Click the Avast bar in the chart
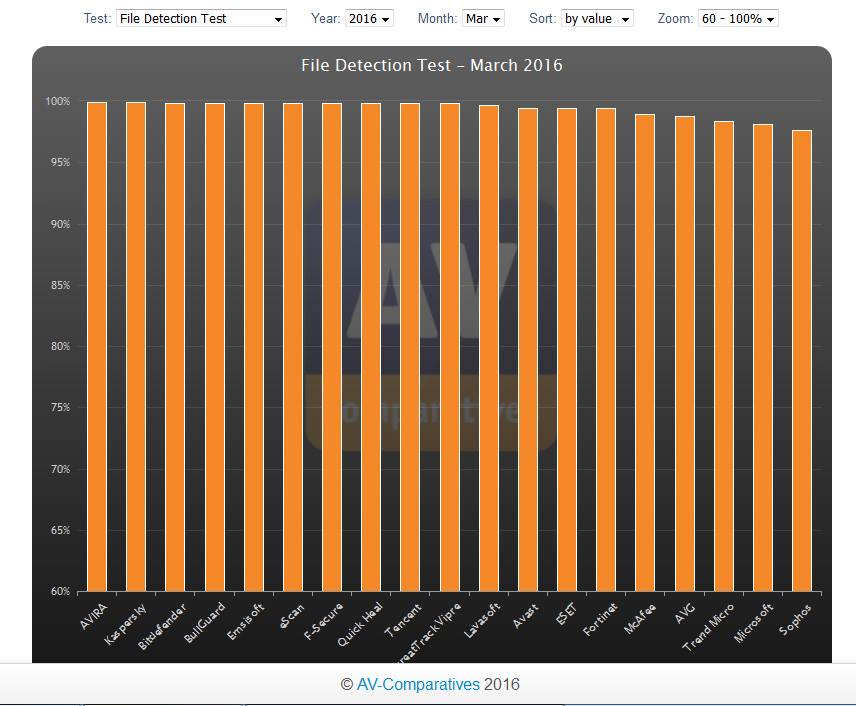 (528, 350)
